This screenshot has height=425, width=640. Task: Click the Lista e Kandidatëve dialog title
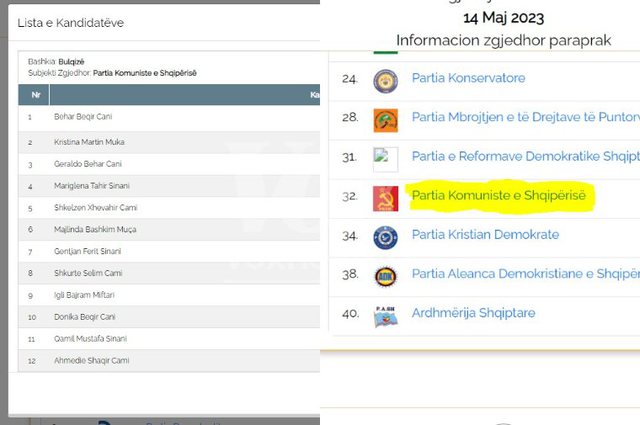[x=71, y=23]
